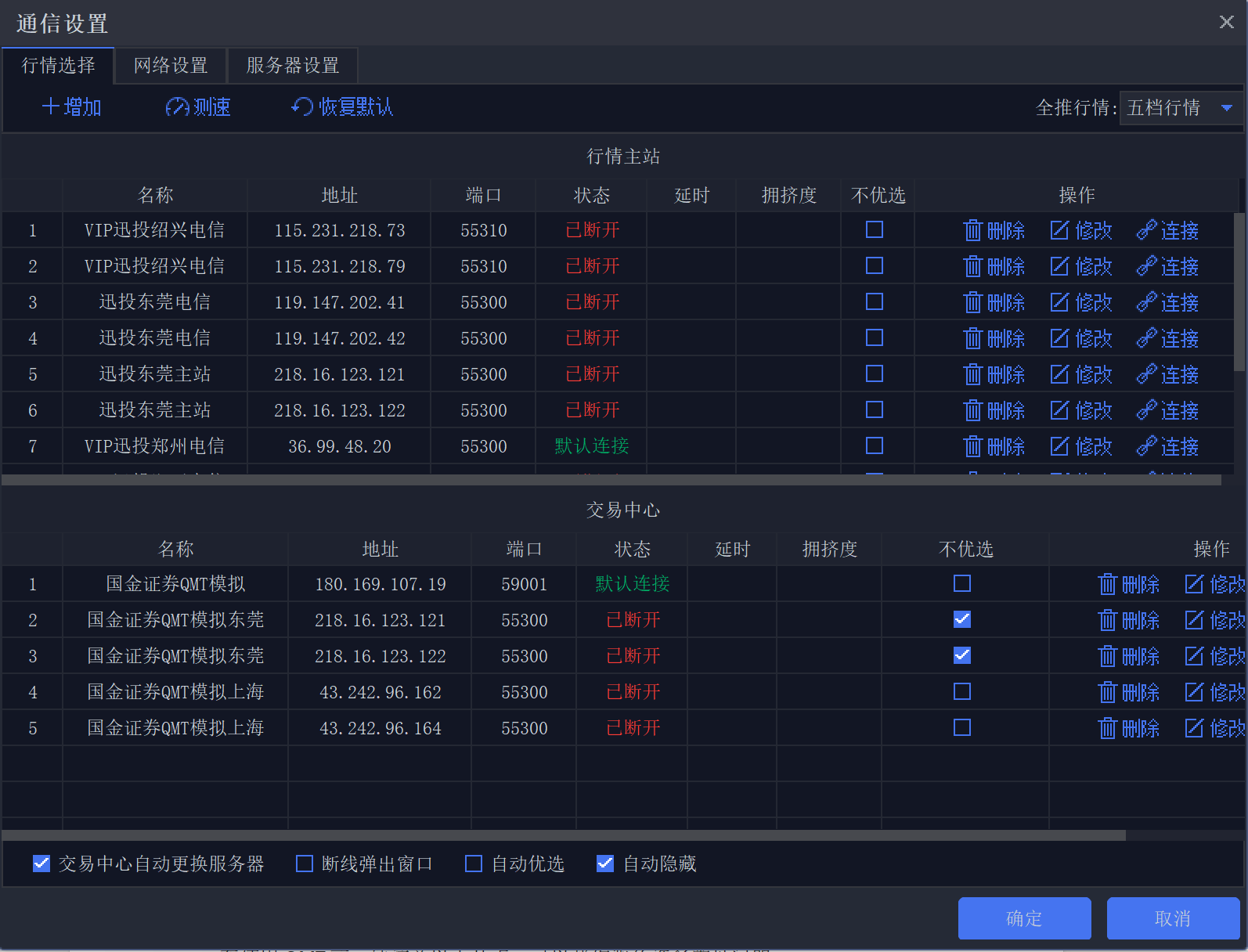Disable 交易中心自动更换服务器 option
This screenshot has width=1248, height=952.
point(41,864)
